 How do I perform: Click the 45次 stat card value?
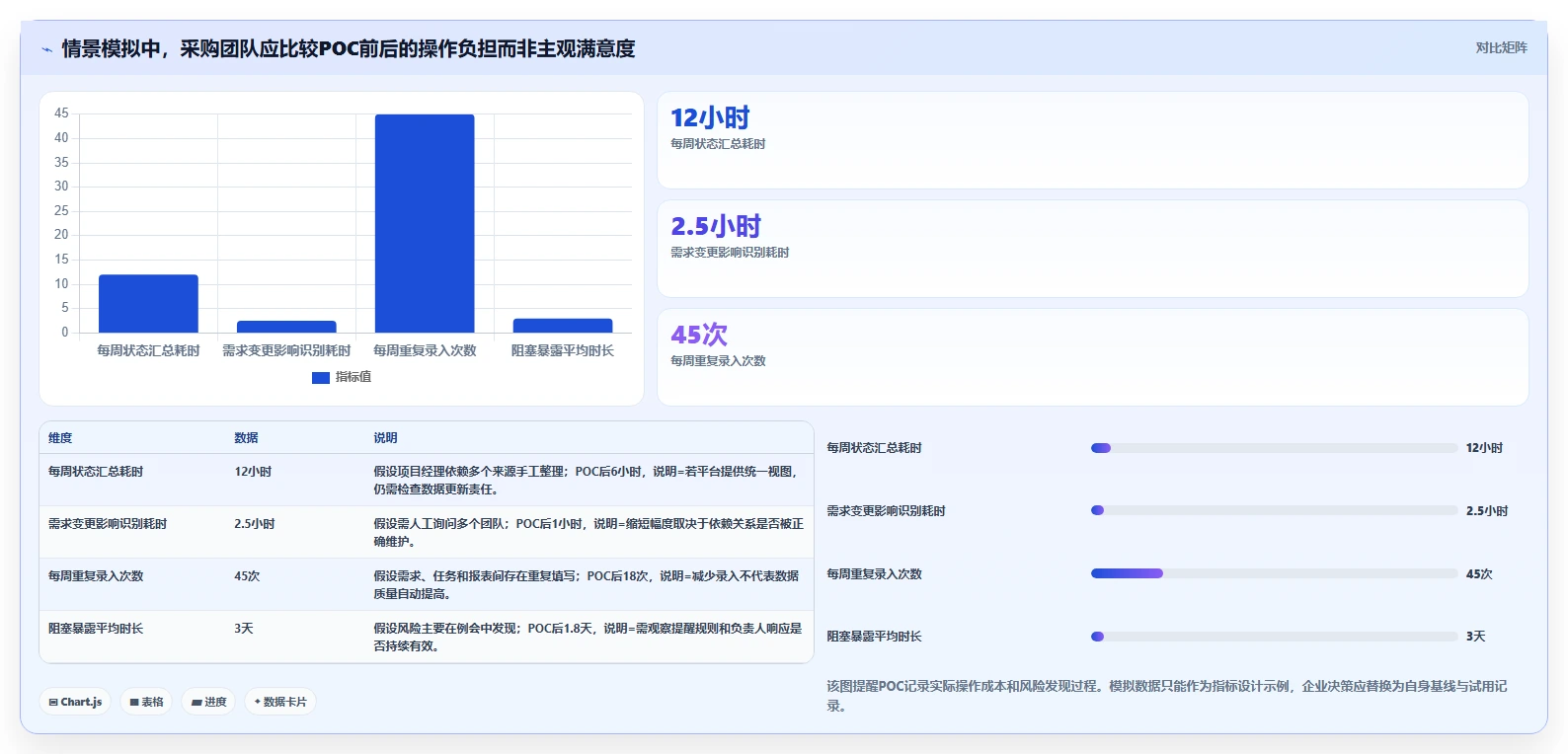(699, 336)
